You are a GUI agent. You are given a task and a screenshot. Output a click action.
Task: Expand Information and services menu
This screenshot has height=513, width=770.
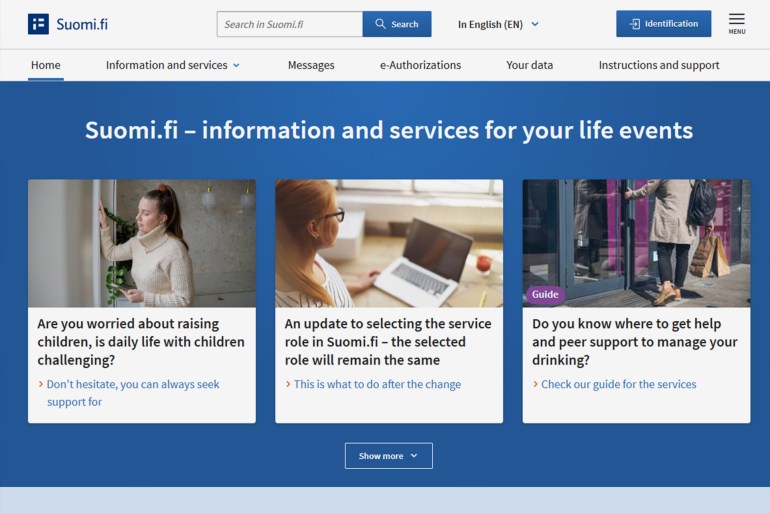pos(172,65)
